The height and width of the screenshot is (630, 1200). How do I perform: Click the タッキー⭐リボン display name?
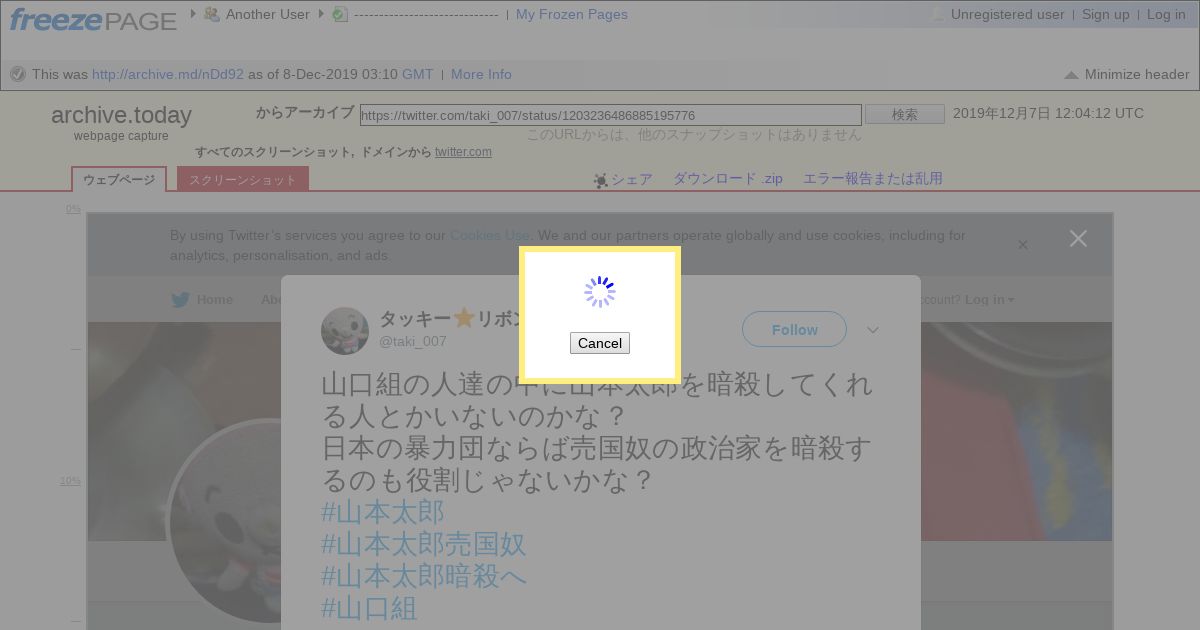[450, 319]
